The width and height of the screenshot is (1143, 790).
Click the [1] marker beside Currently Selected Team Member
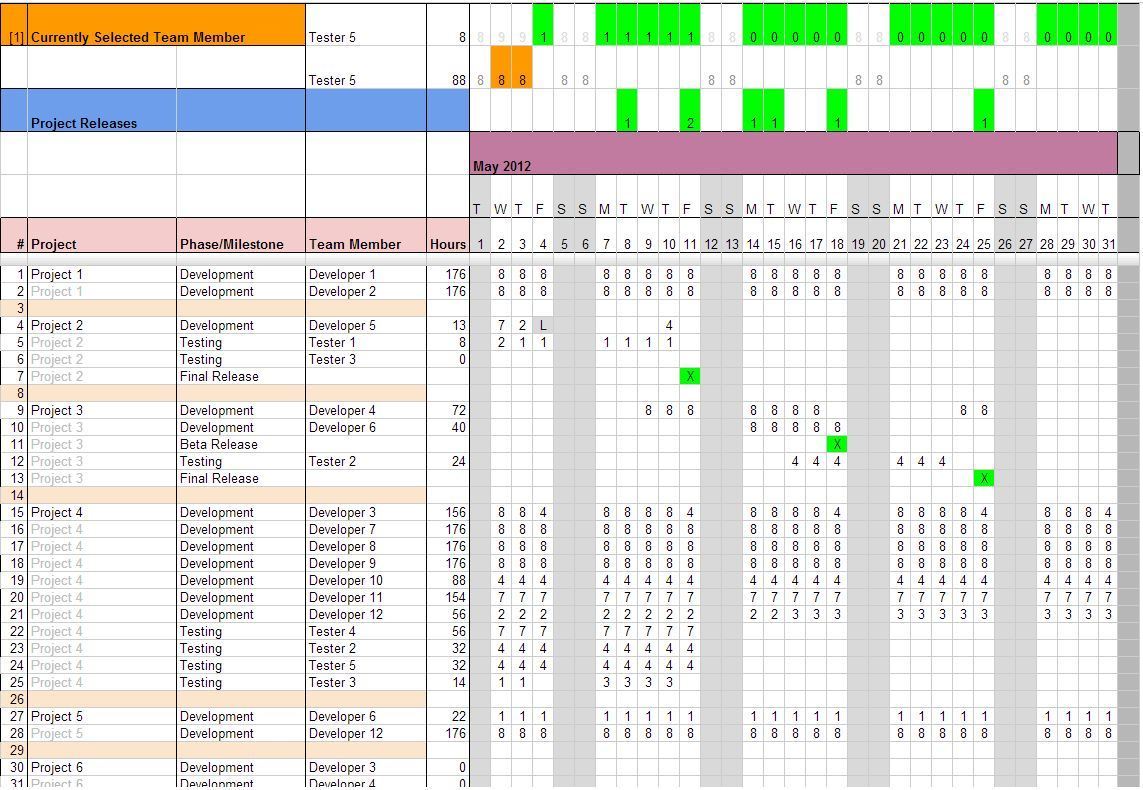[16, 37]
